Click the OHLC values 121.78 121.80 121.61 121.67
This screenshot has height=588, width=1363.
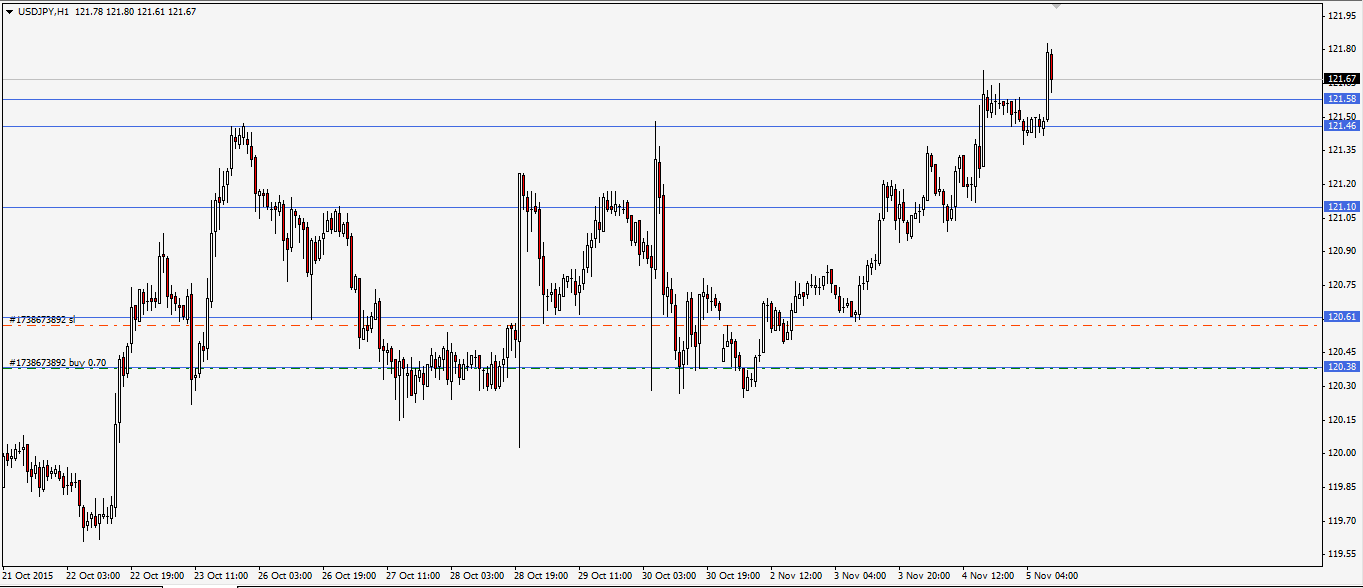pos(136,12)
